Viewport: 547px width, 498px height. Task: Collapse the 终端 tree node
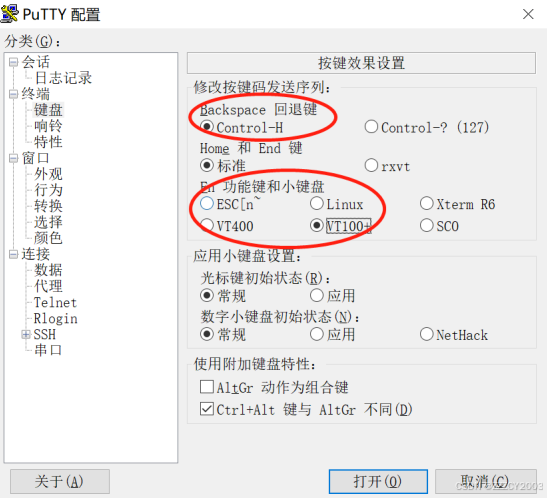[13, 94]
